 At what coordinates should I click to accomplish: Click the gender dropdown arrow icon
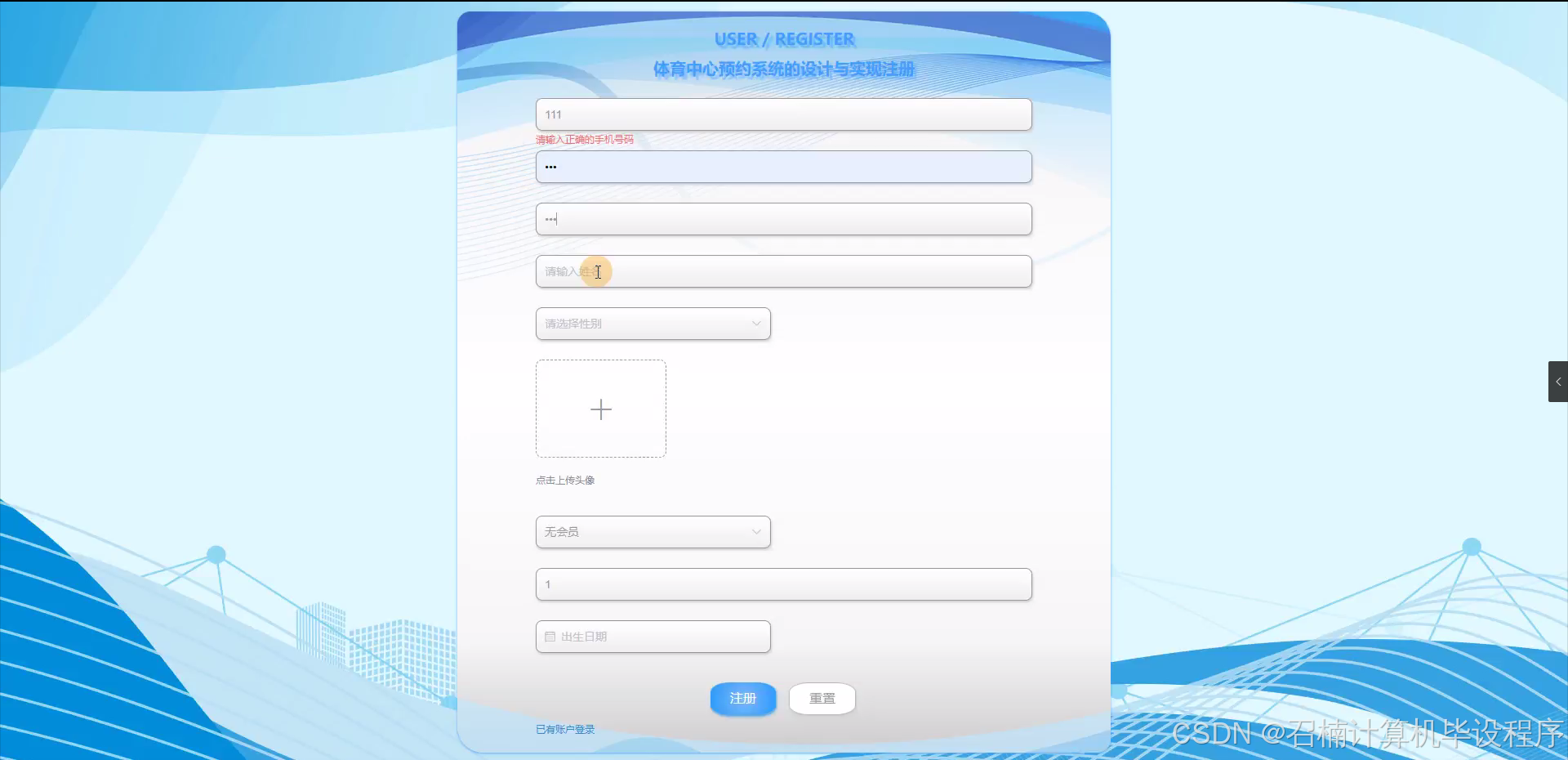click(755, 324)
